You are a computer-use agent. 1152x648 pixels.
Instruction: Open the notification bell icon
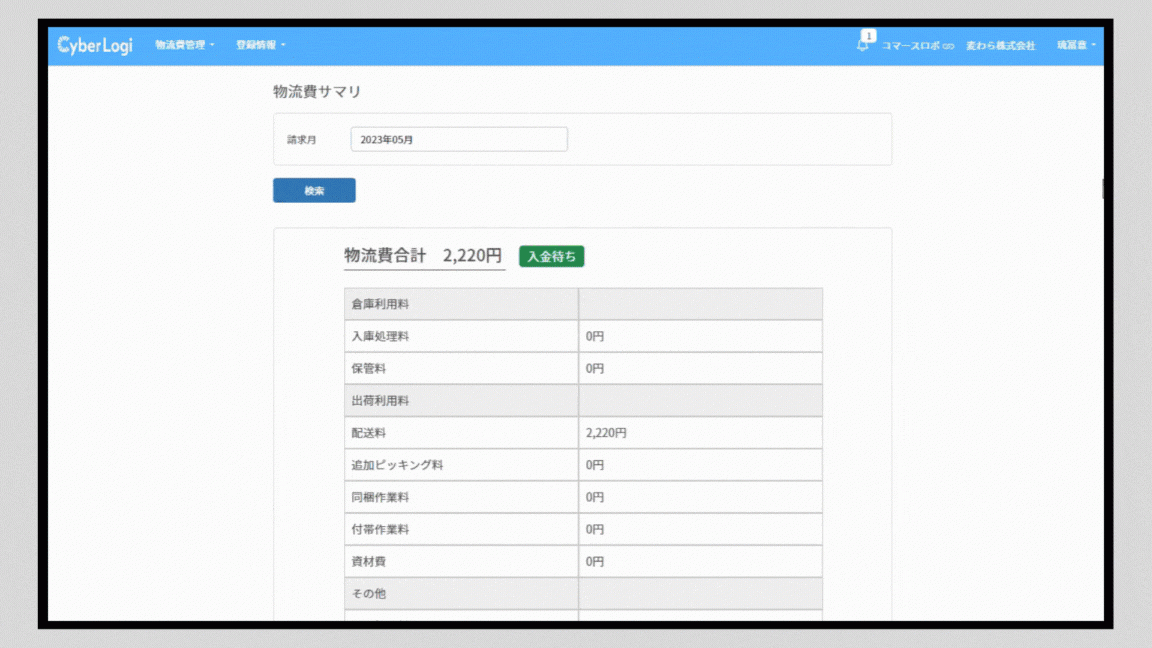(x=862, y=46)
